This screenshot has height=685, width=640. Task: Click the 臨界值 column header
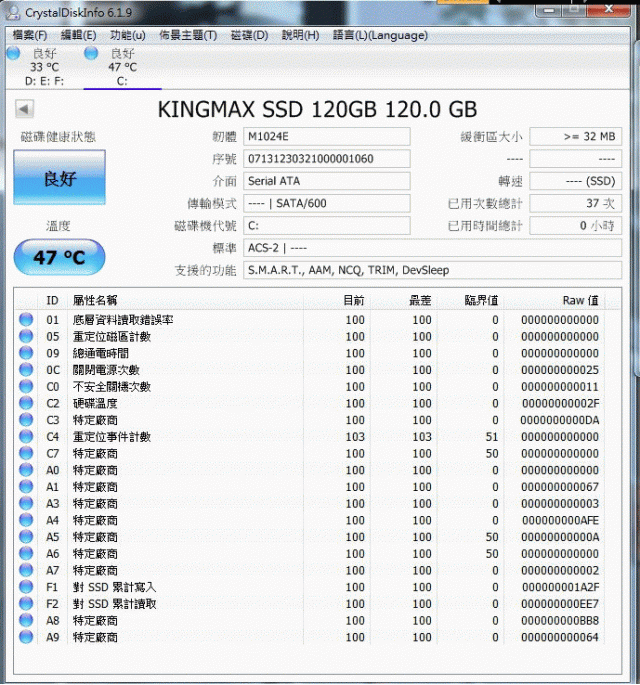point(481,300)
